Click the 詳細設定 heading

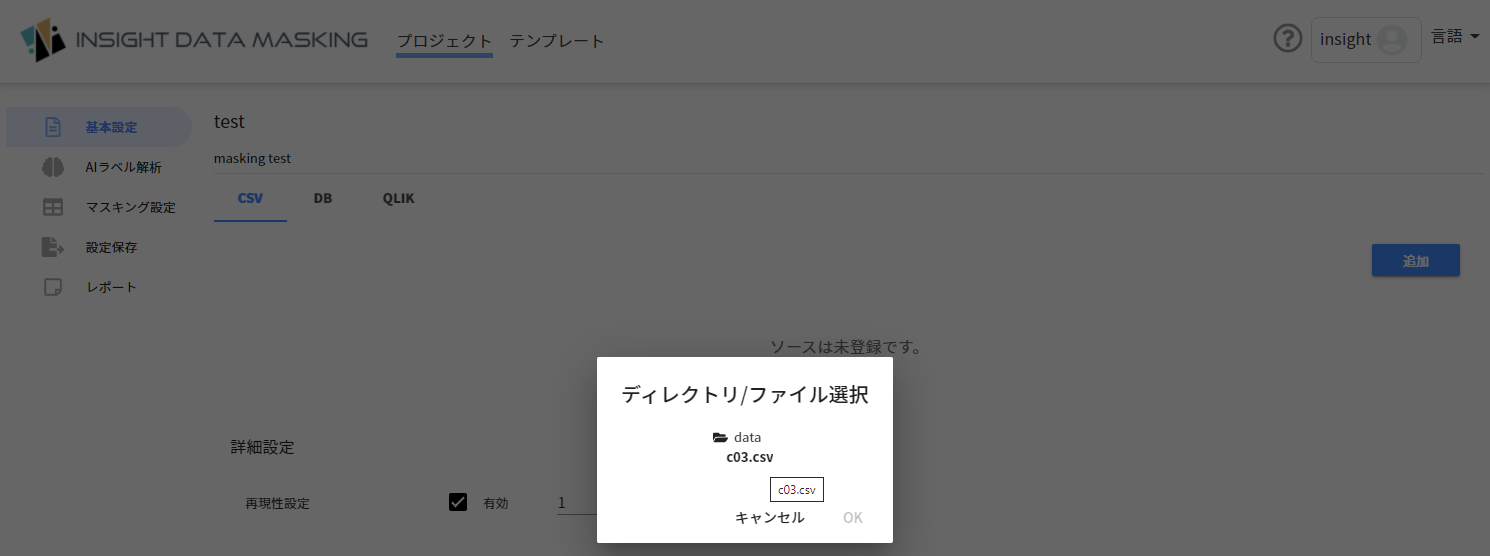click(x=262, y=447)
